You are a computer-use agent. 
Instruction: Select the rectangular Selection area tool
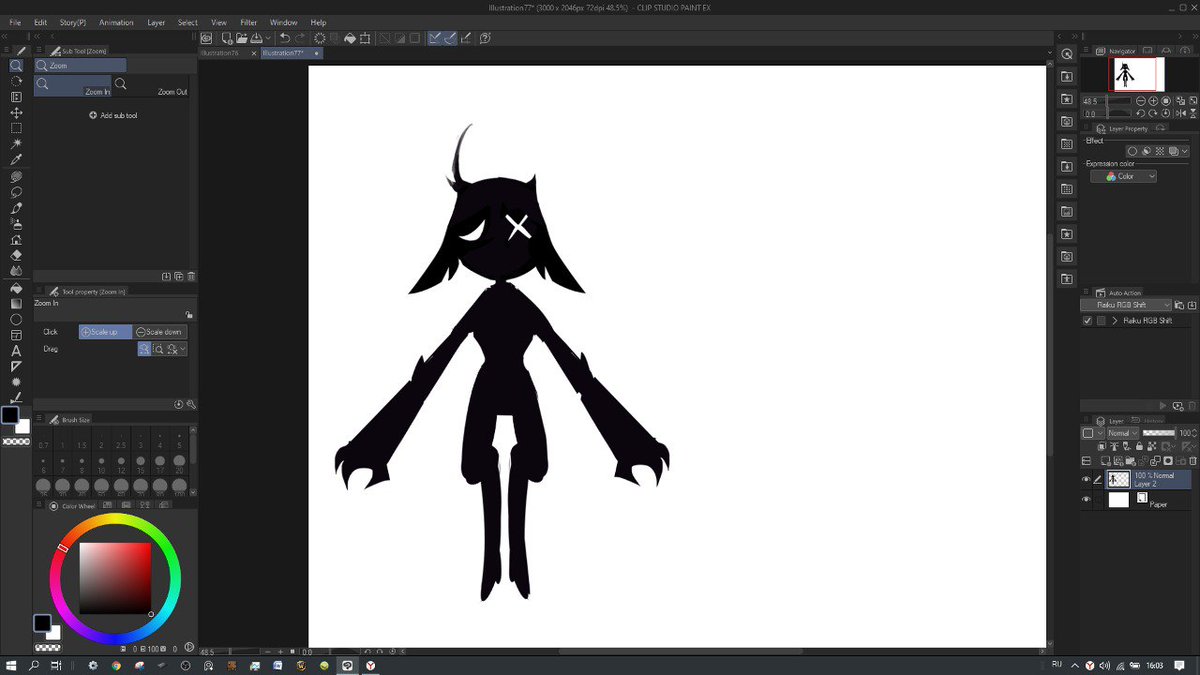16,128
